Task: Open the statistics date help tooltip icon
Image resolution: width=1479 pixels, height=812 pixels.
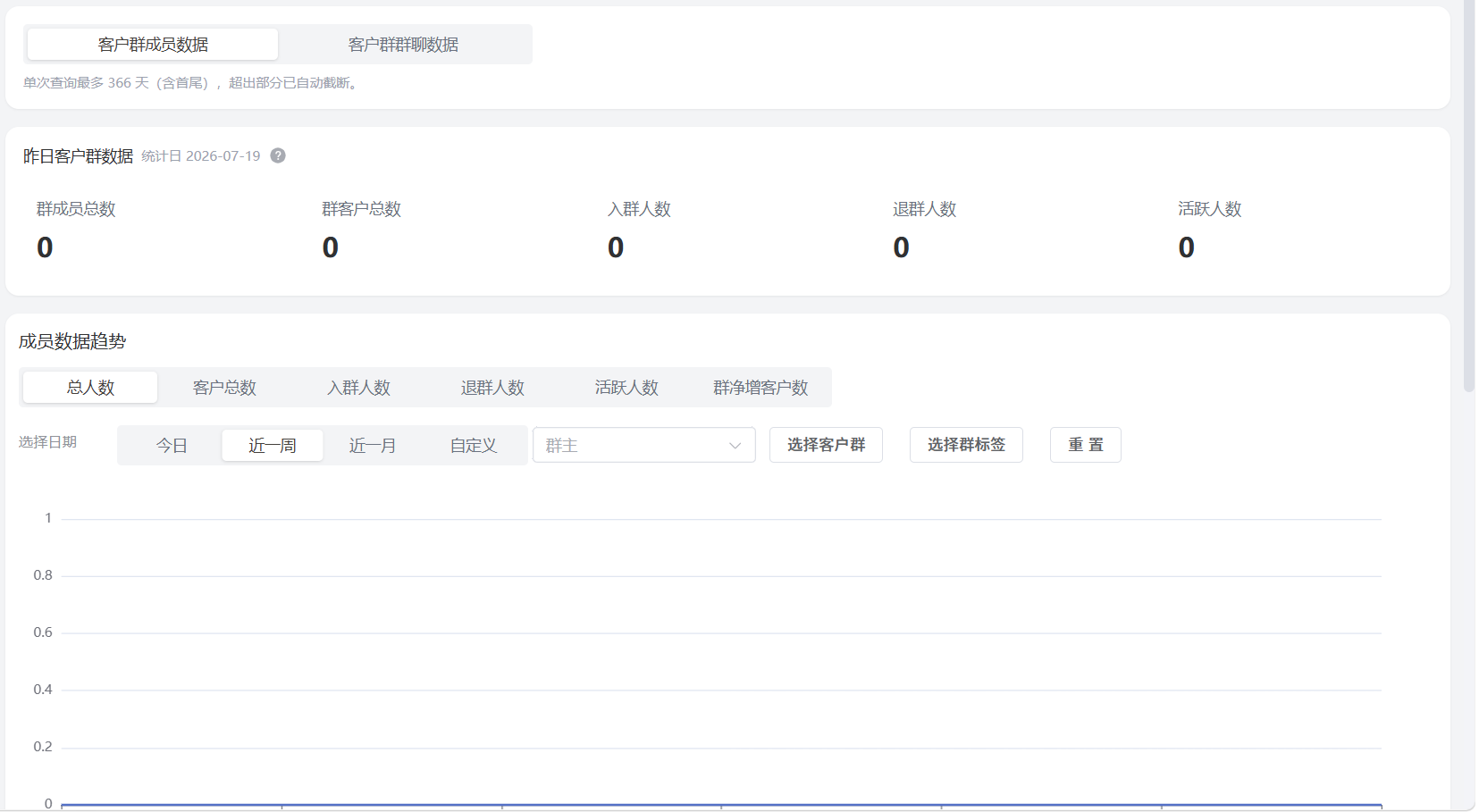Action: pos(278,155)
